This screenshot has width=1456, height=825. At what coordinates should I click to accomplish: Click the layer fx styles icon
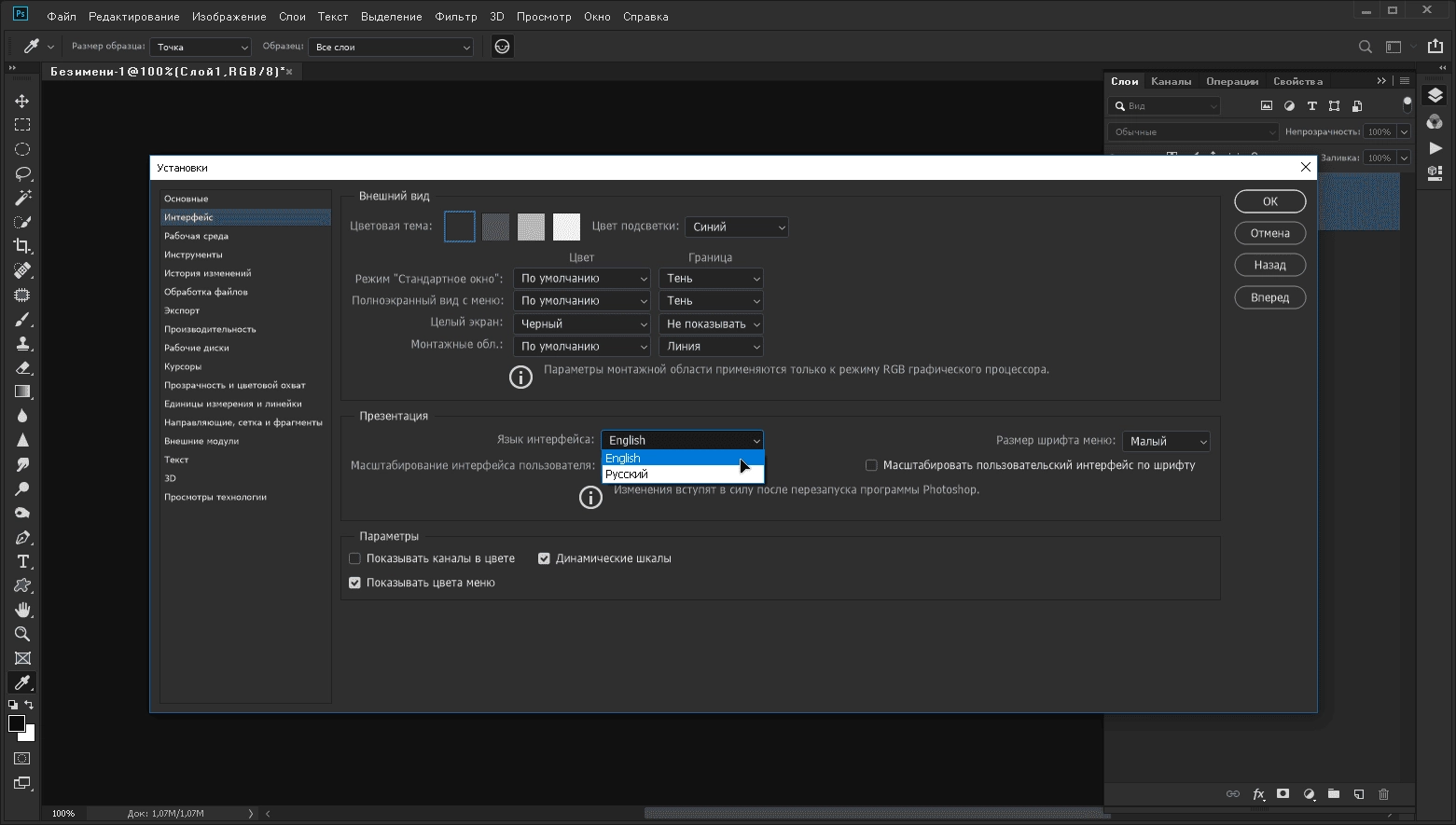click(1258, 794)
